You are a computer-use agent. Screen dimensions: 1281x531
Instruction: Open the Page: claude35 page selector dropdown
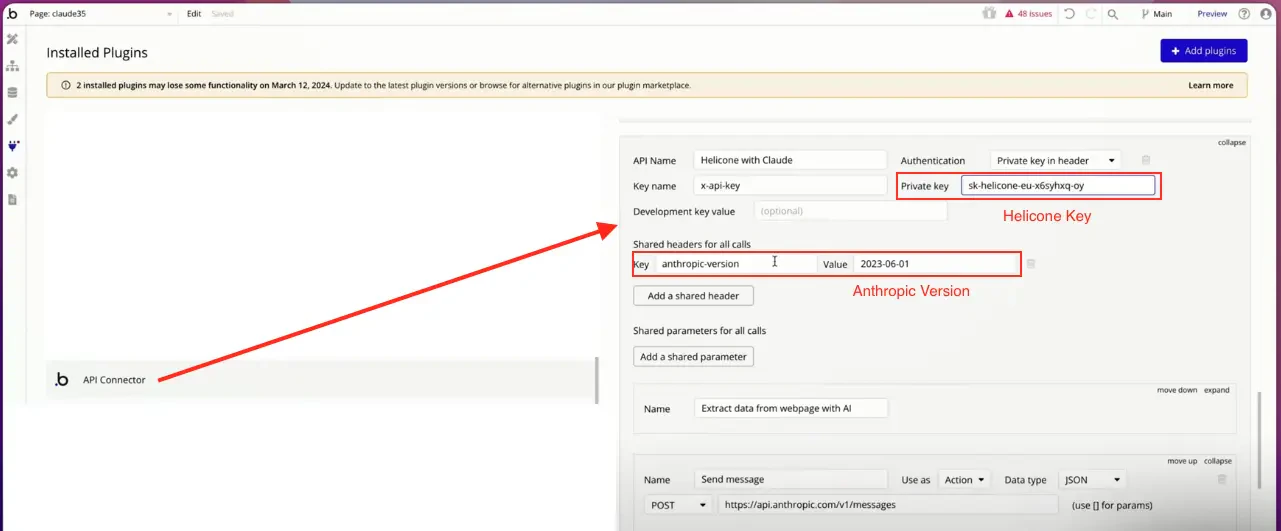(x=101, y=14)
